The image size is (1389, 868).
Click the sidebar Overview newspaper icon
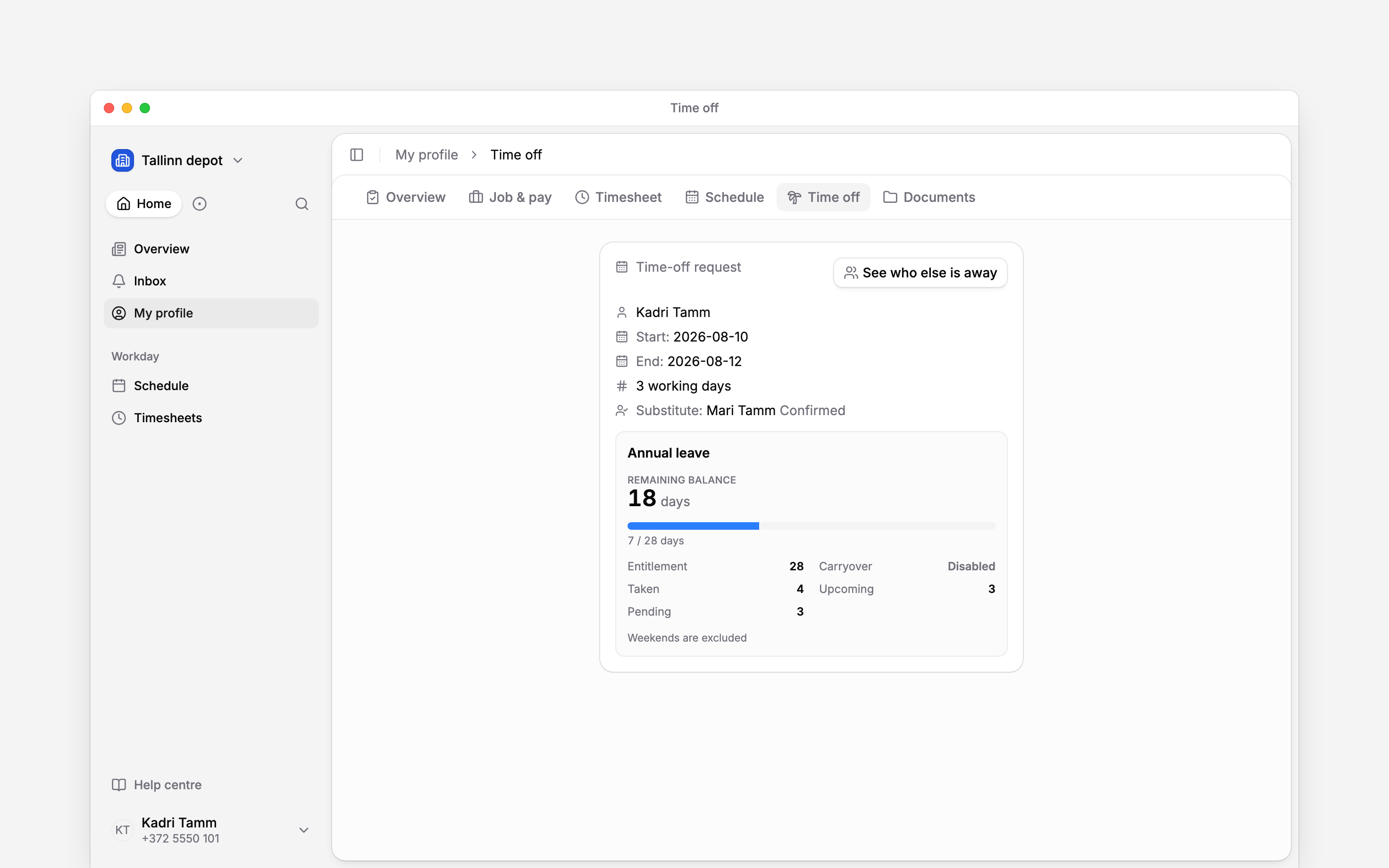tap(119, 249)
